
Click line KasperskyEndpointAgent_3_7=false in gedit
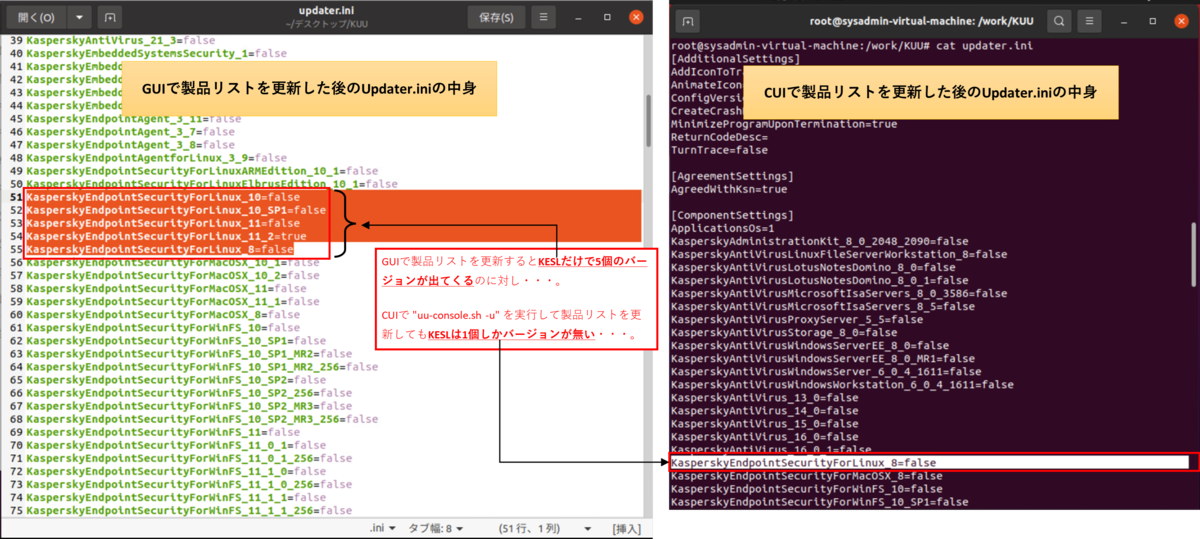click(x=130, y=131)
